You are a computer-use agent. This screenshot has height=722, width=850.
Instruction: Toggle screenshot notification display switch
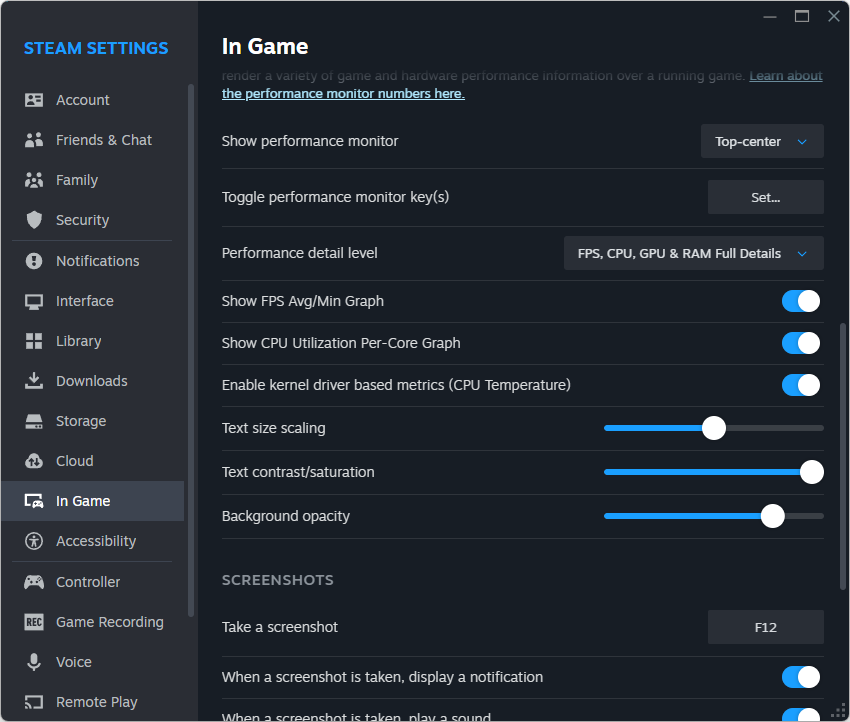[x=800, y=677]
